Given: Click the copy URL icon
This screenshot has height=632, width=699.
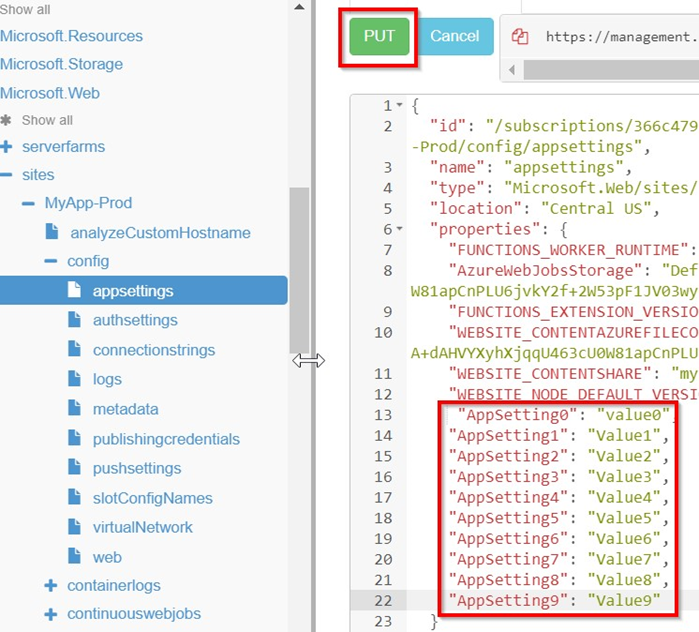Looking at the screenshot, I should click(x=519, y=37).
